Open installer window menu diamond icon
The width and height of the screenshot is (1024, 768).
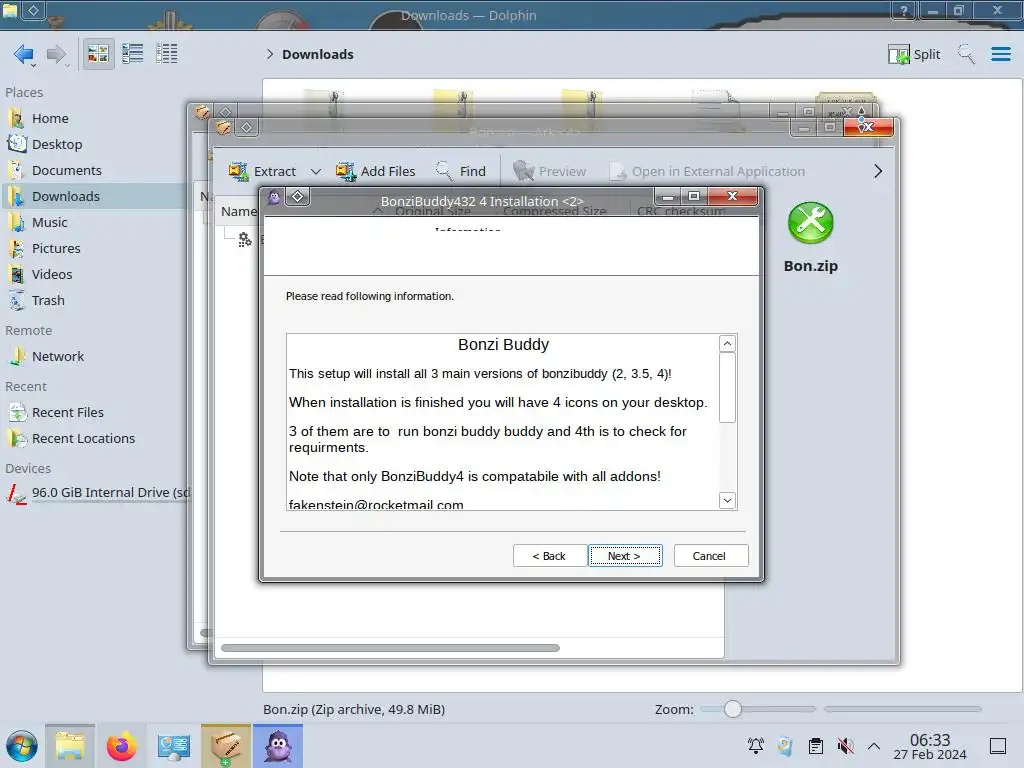[297, 197]
